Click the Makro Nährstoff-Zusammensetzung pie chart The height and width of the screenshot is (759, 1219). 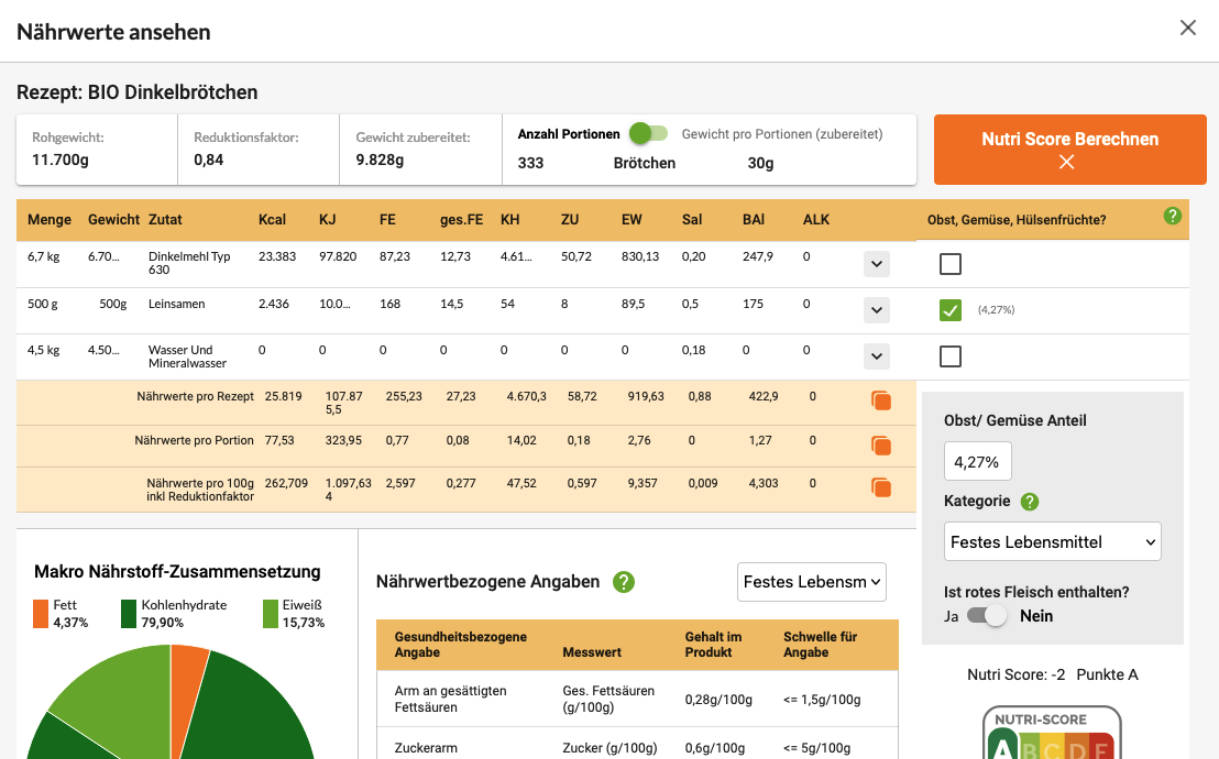click(x=171, y=702)
